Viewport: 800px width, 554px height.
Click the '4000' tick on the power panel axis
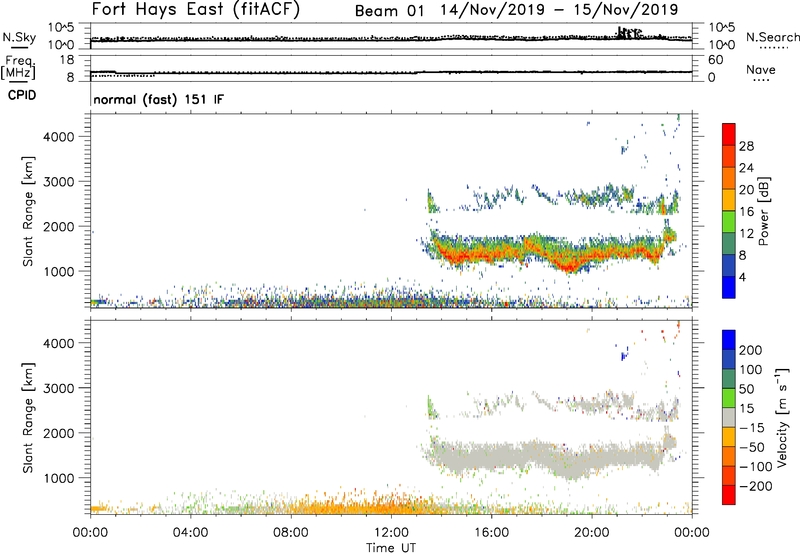(58, 137)
